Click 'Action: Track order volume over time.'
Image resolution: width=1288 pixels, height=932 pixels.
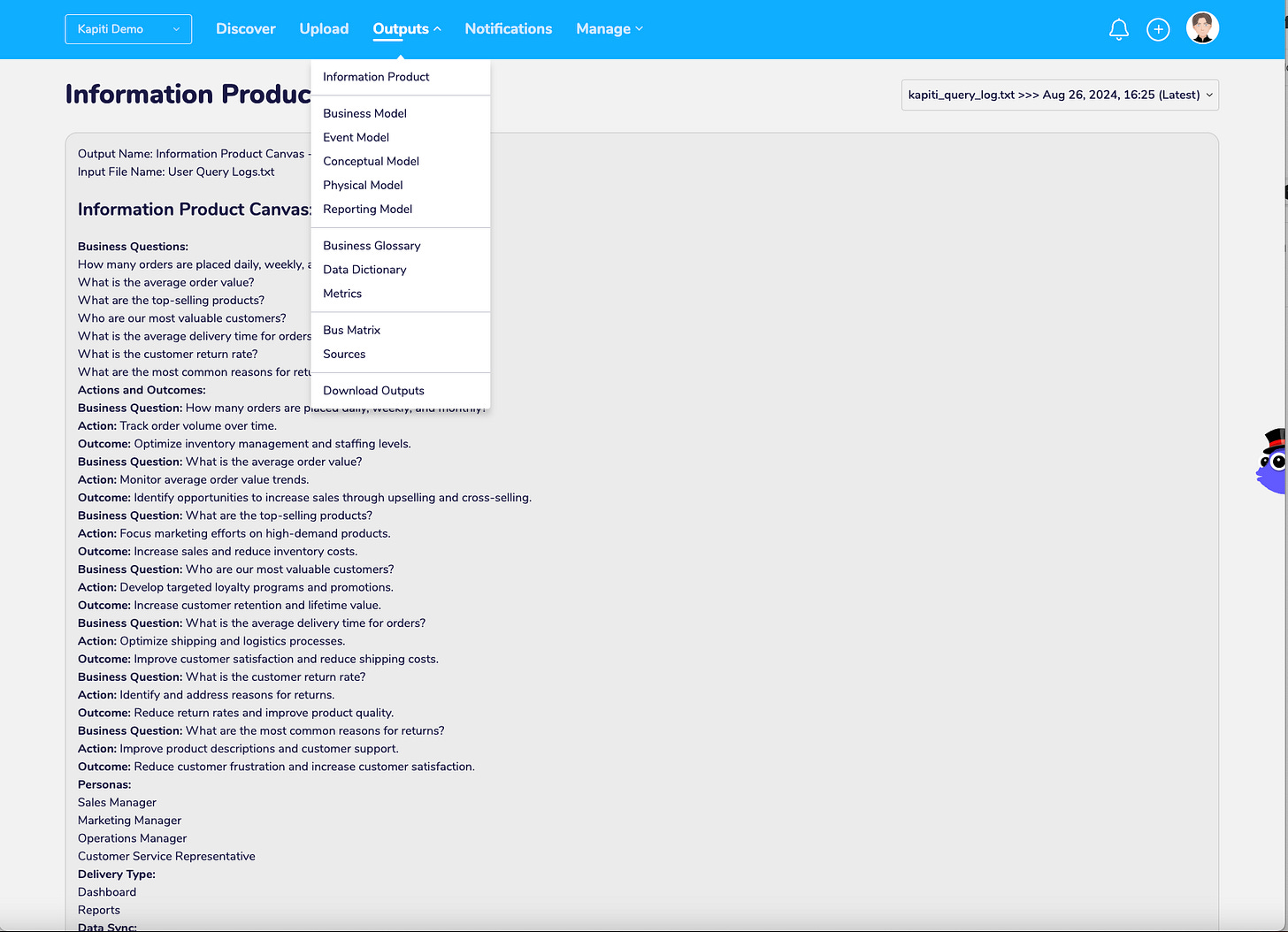(177, 426)
